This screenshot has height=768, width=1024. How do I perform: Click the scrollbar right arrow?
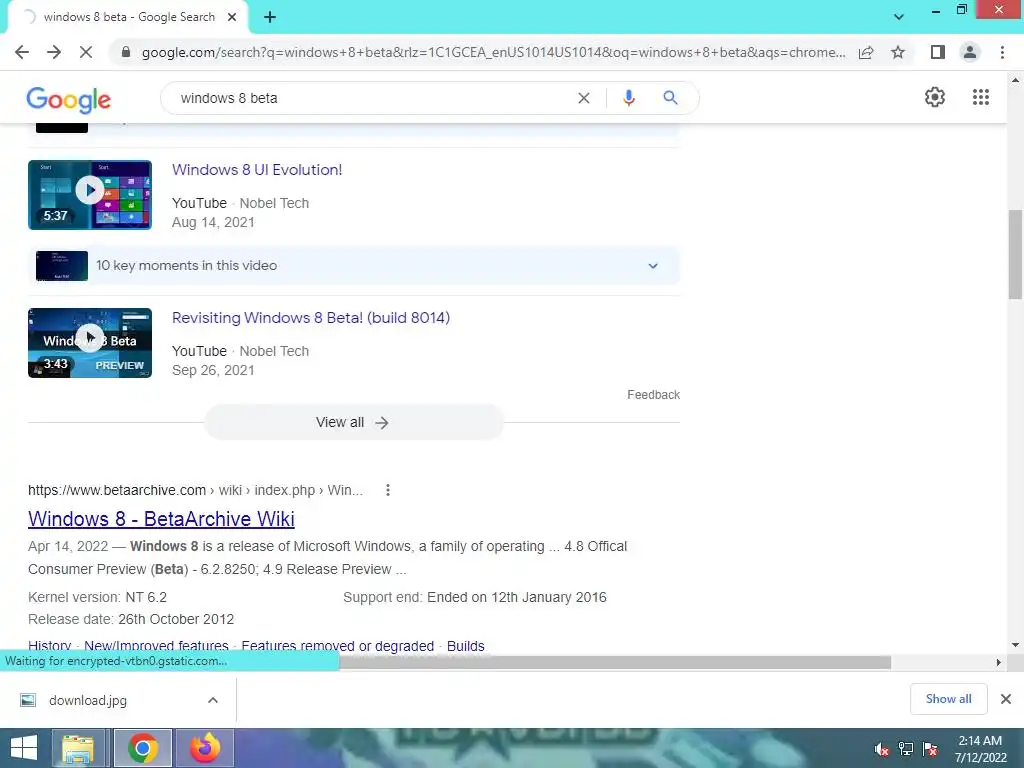[x=998, y=662]
